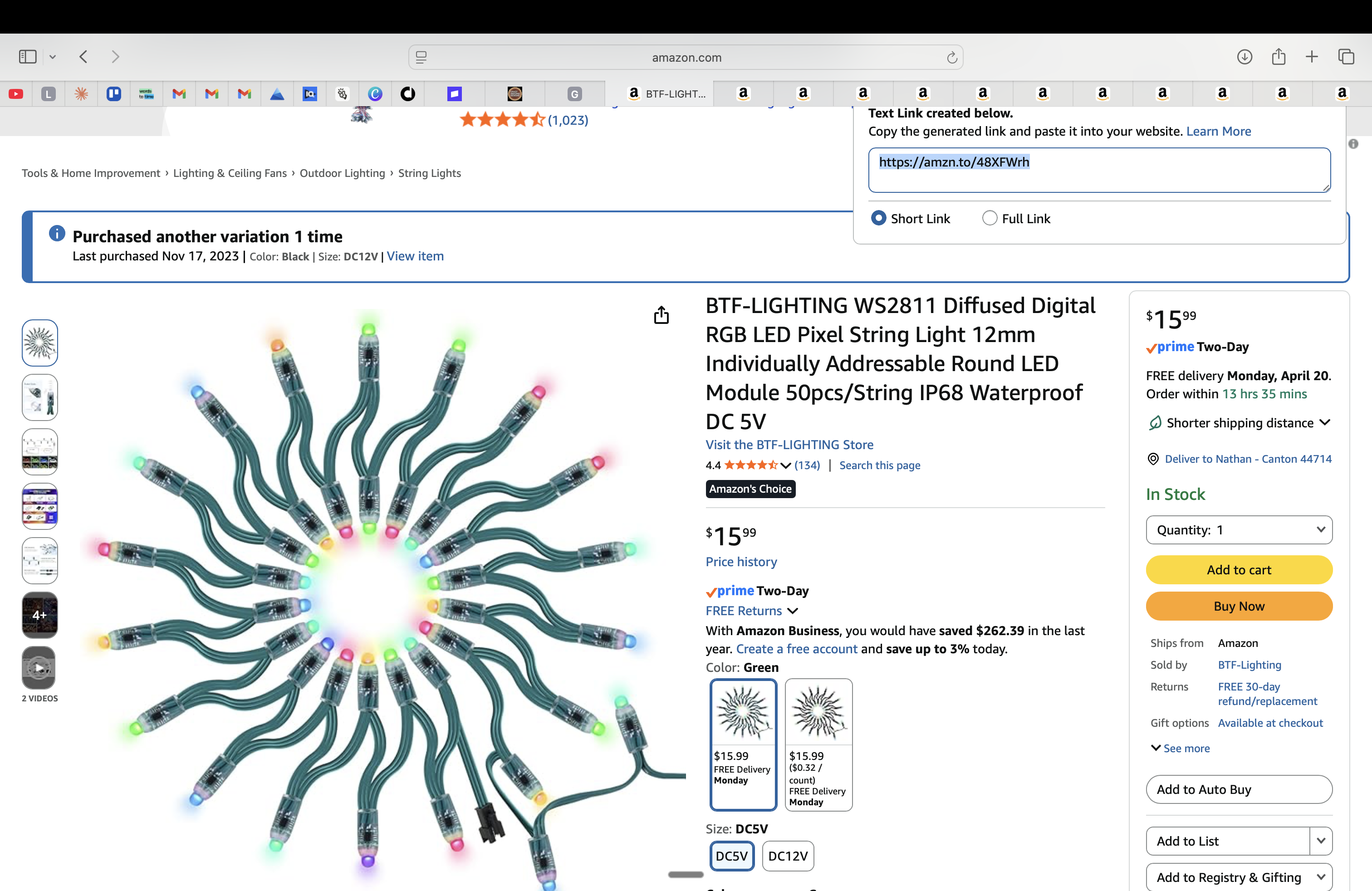Open Tools & Home Improvement breadcrumb
This screenshot has height=891, width=1372.
(x=91, y=173)
